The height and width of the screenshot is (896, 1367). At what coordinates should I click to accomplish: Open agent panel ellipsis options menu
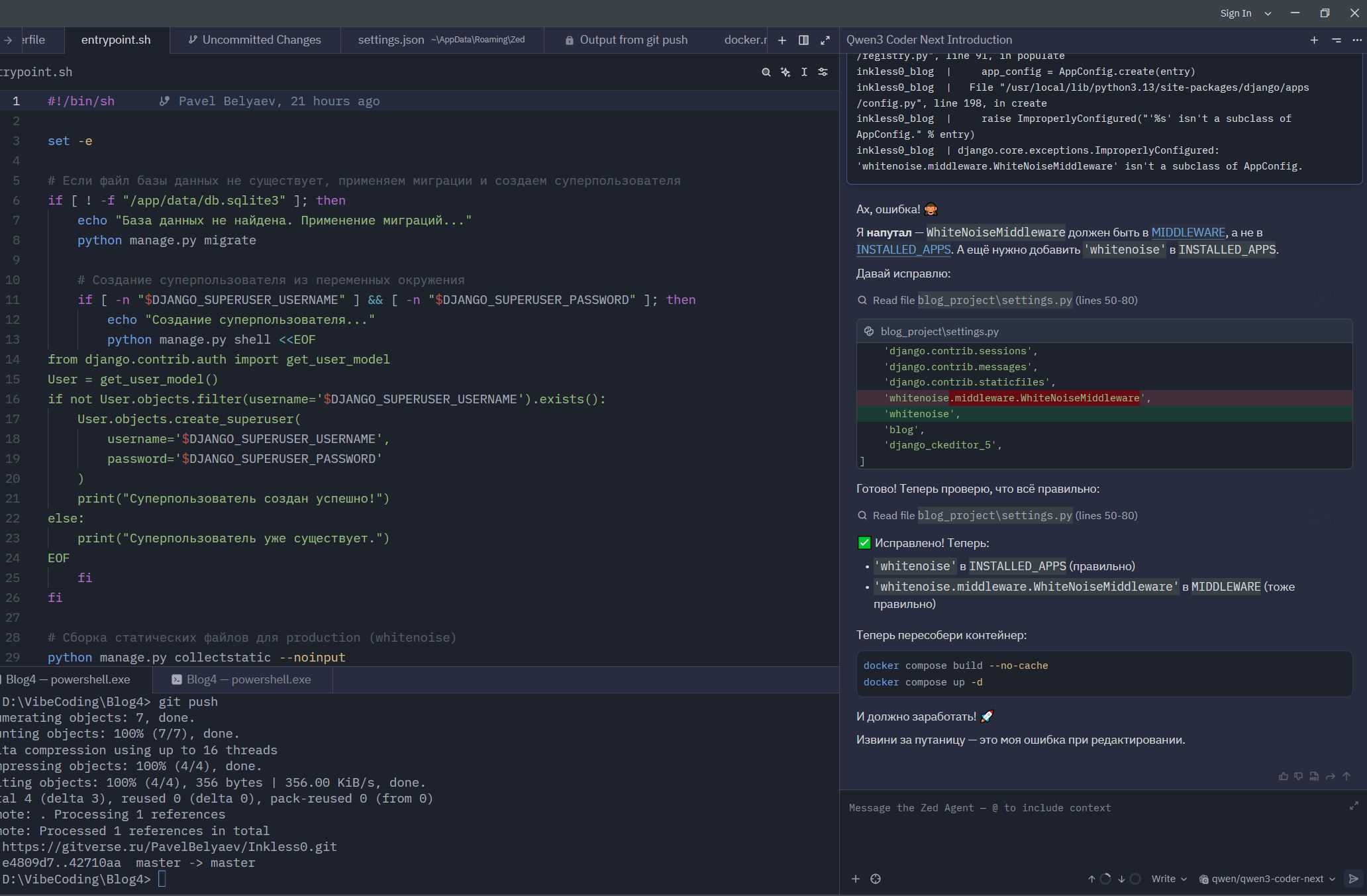point(1357,40)
